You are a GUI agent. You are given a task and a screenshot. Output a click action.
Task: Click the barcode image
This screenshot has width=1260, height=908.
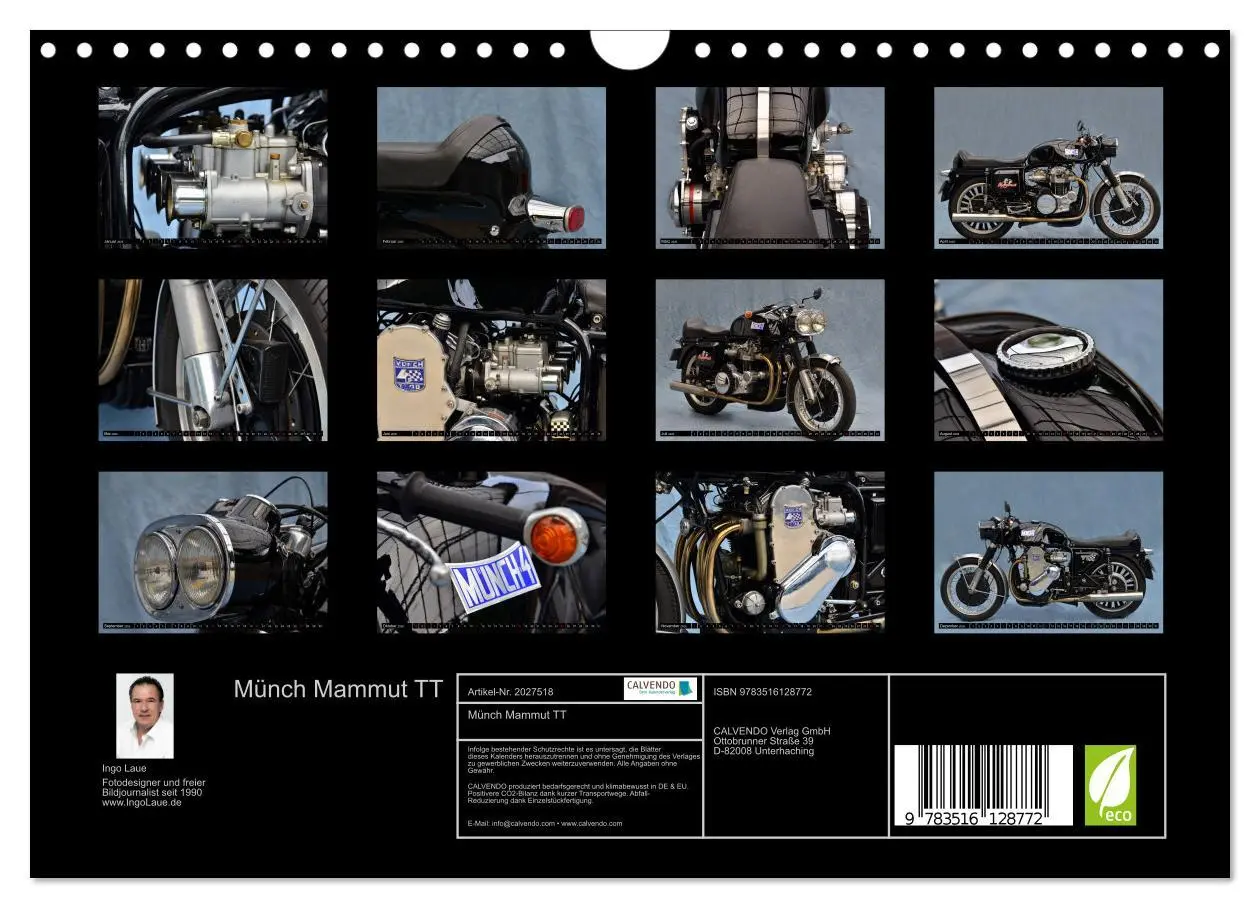click(x=983, y=785)
